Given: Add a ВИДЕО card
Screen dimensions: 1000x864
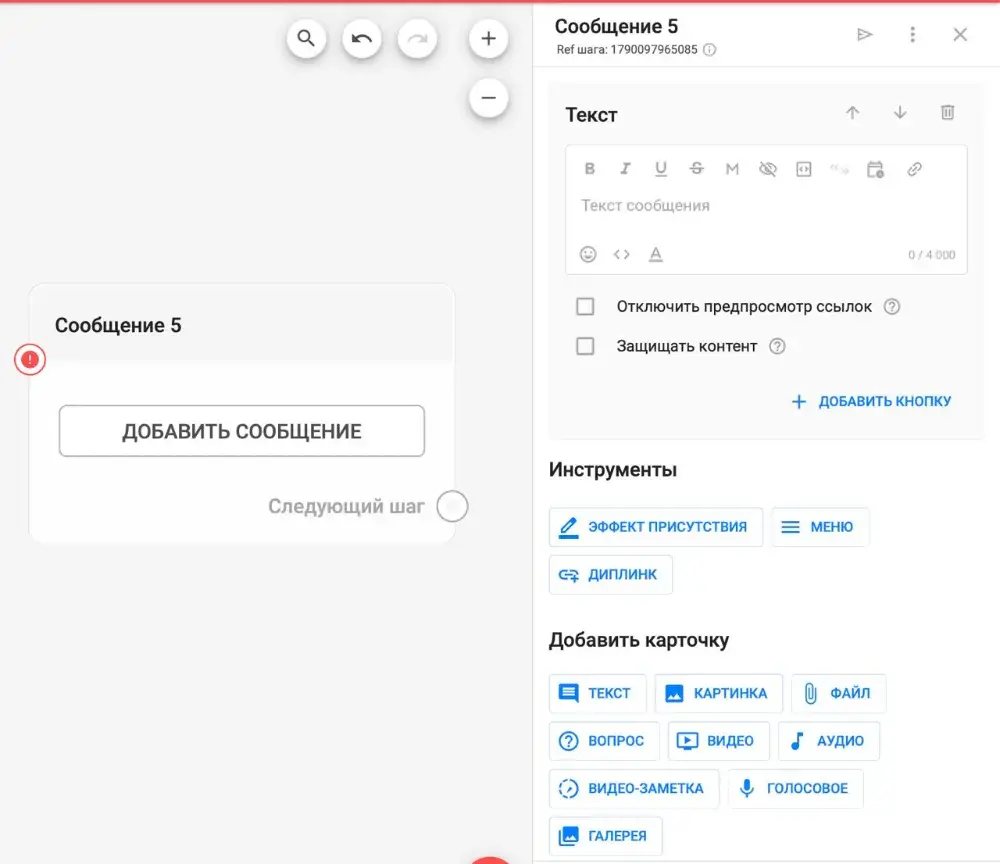Looking at the screenshot, I should 719,741.
